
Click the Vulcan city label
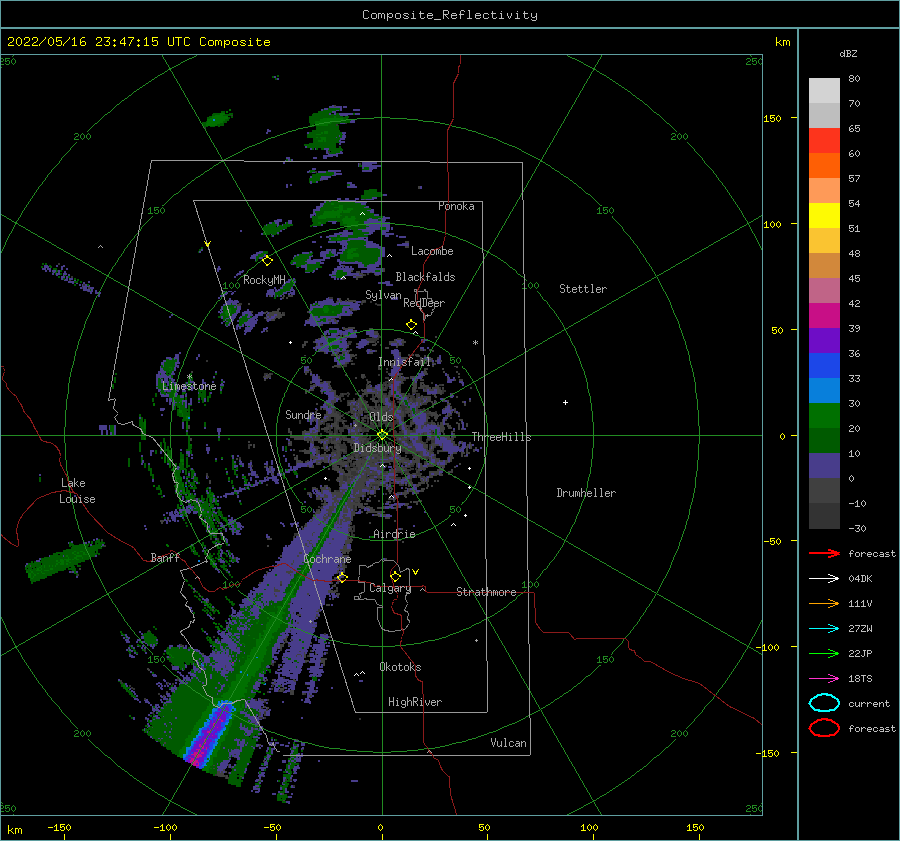coord(508,743)
